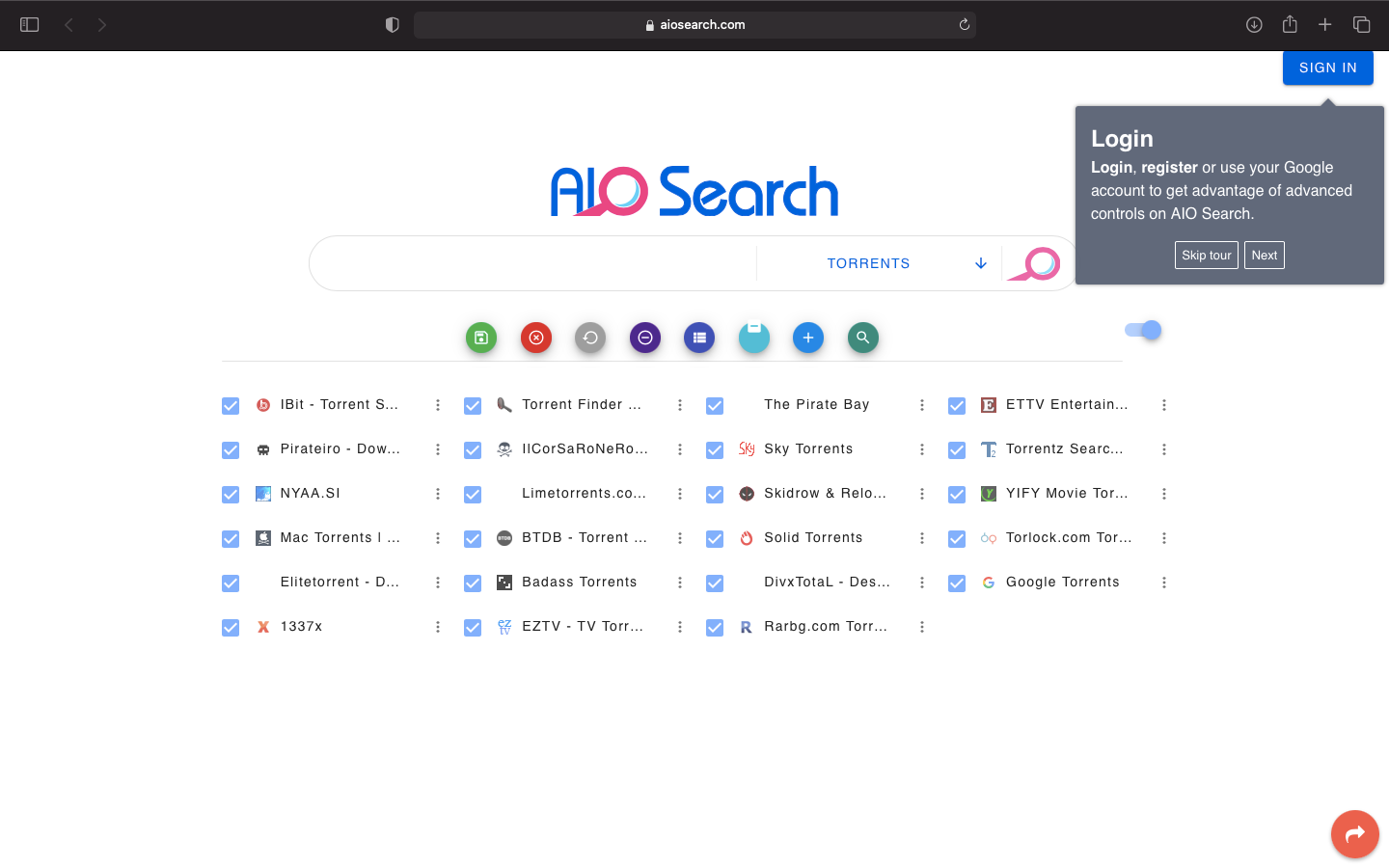Click the red circled X button
This screenshot has height=868, width=1389.
coord(536,338)
